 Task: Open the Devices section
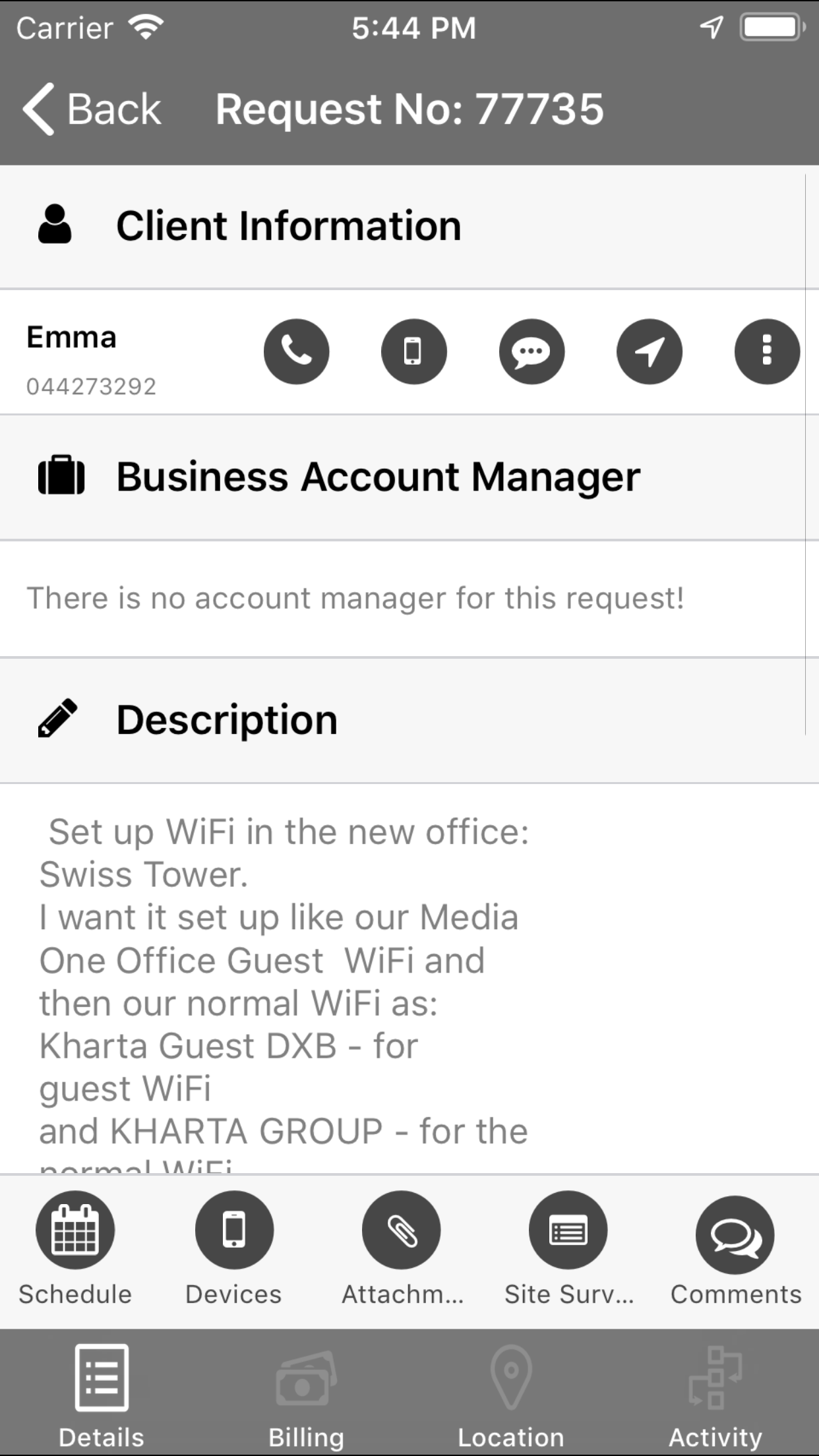234,1230
